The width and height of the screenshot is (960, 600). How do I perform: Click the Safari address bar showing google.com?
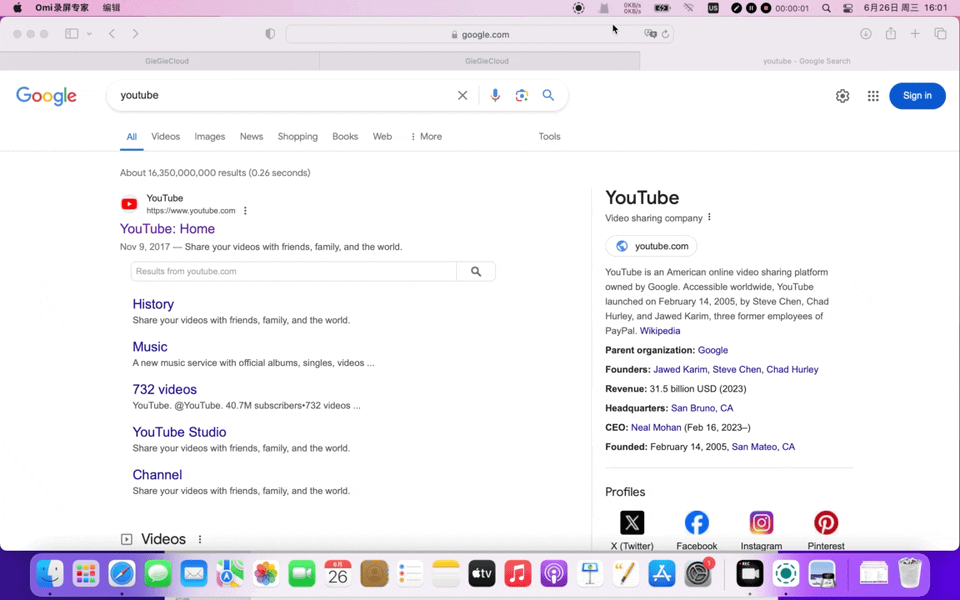click(x=480, y=34)
